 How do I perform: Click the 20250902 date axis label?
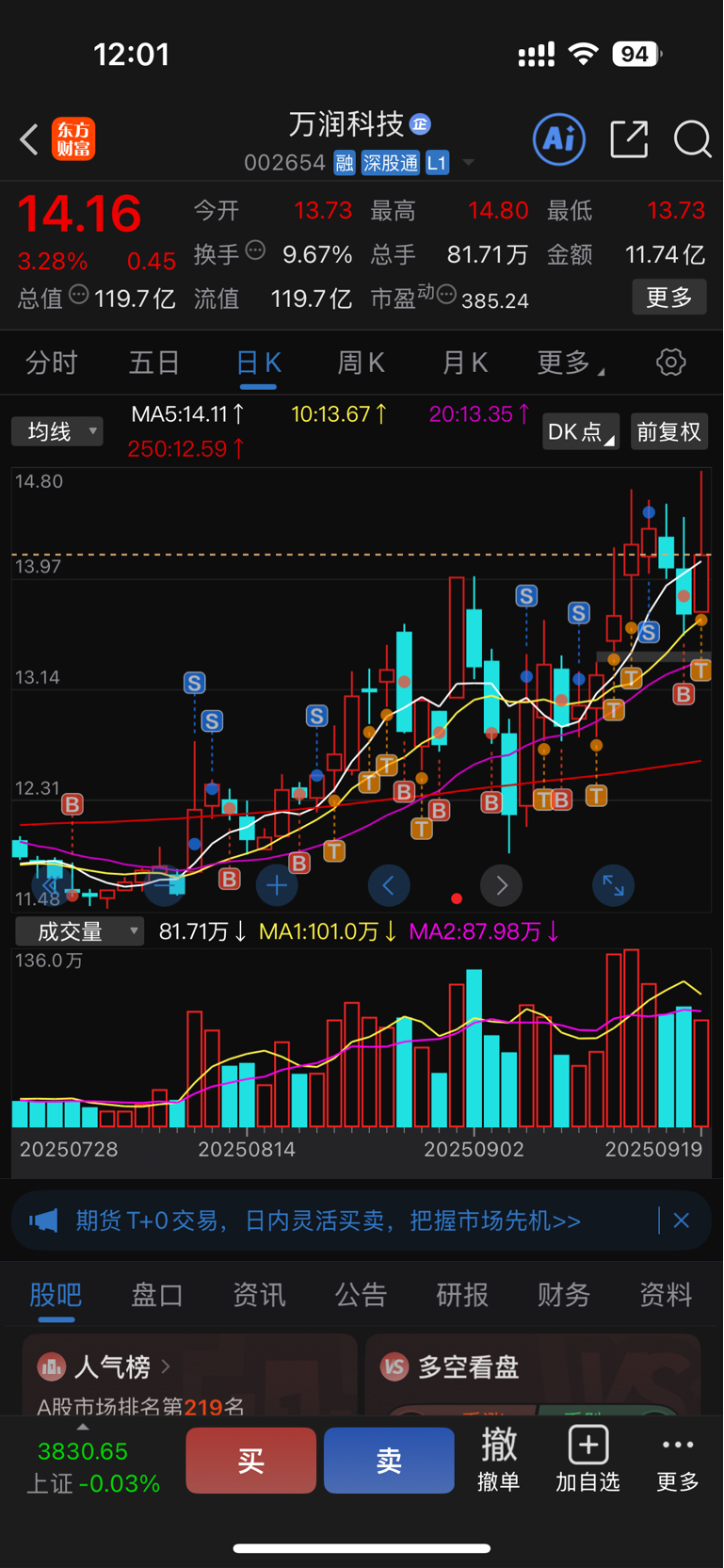click(474, 1150)
